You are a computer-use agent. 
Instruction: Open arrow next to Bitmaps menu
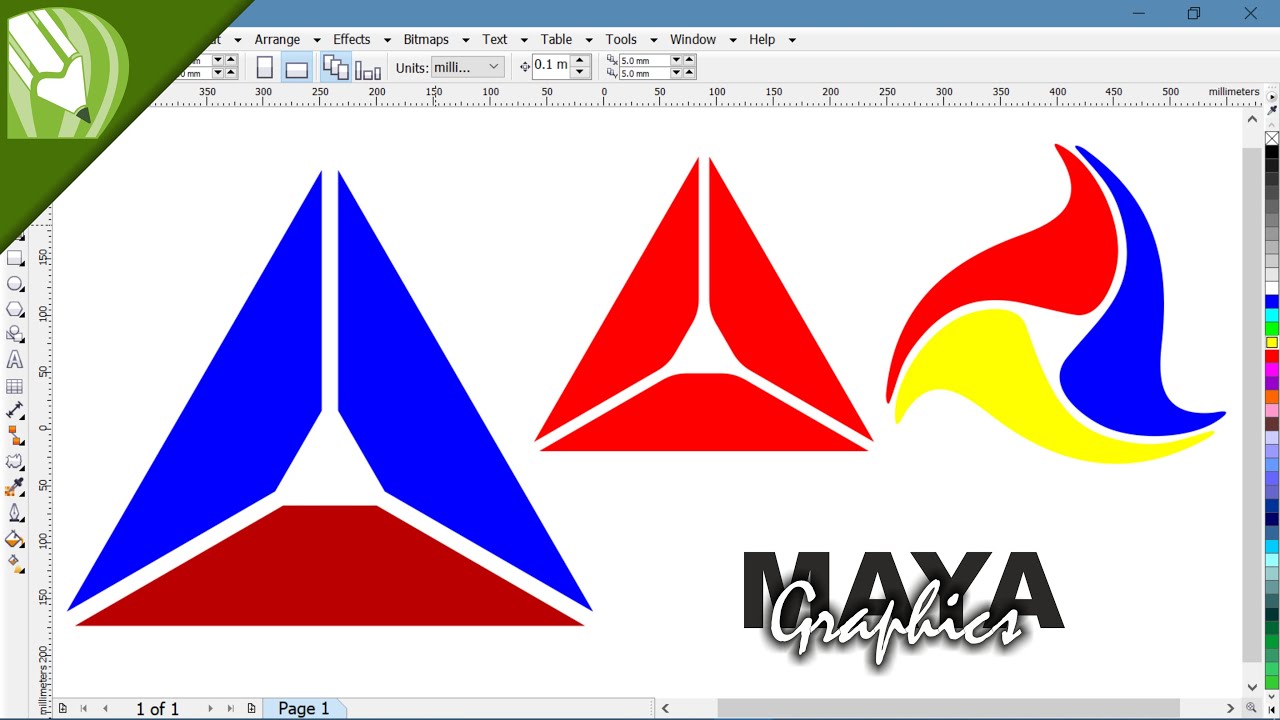tap(466, 40)
